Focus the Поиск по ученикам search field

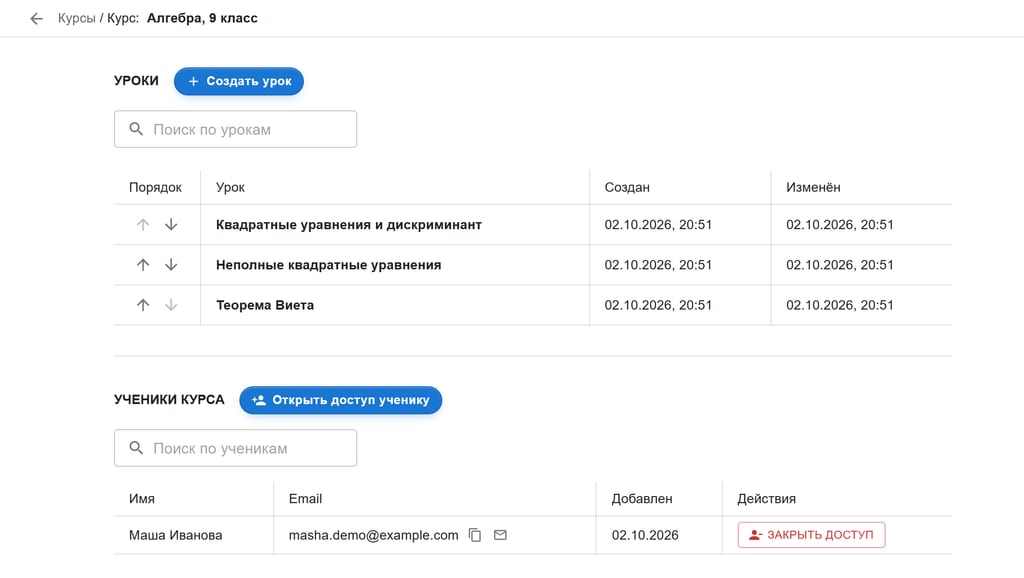[235, 448]
